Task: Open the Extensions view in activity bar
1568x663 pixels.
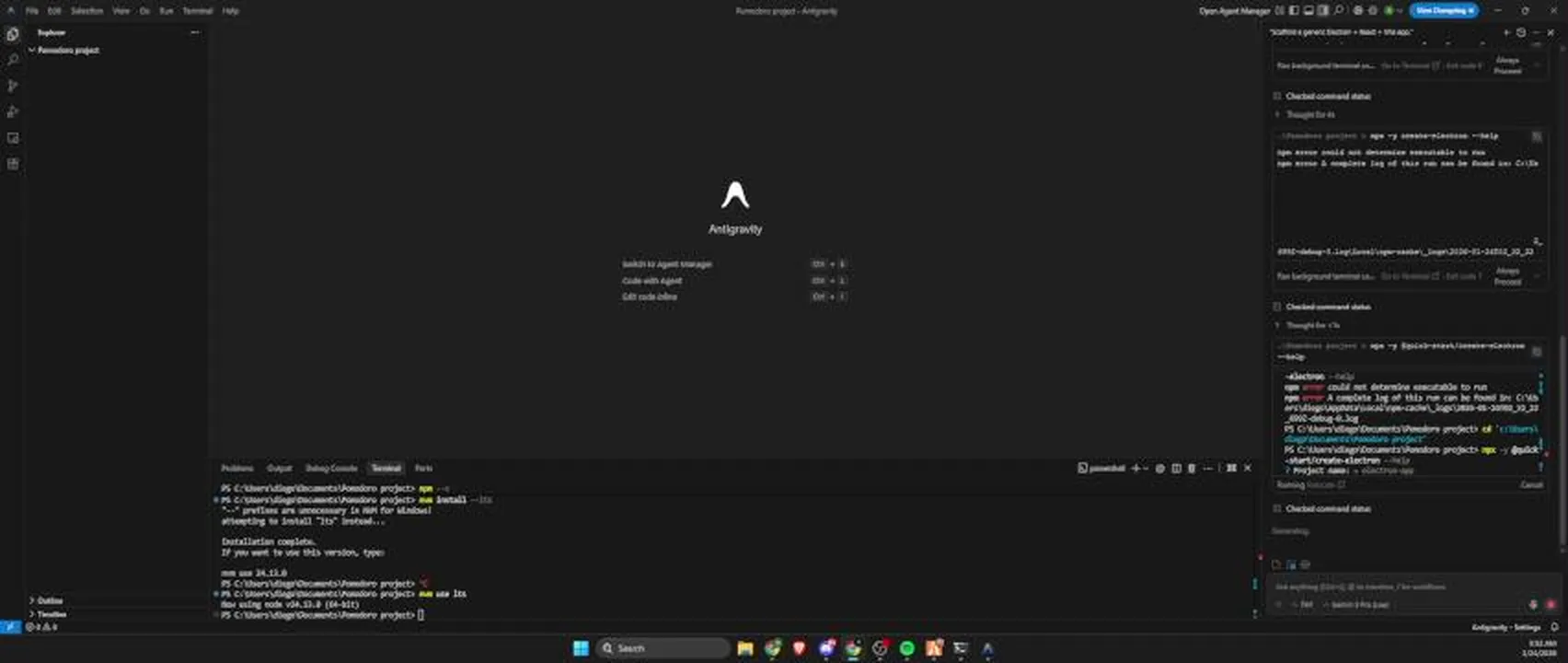Action: click(13, 164)
